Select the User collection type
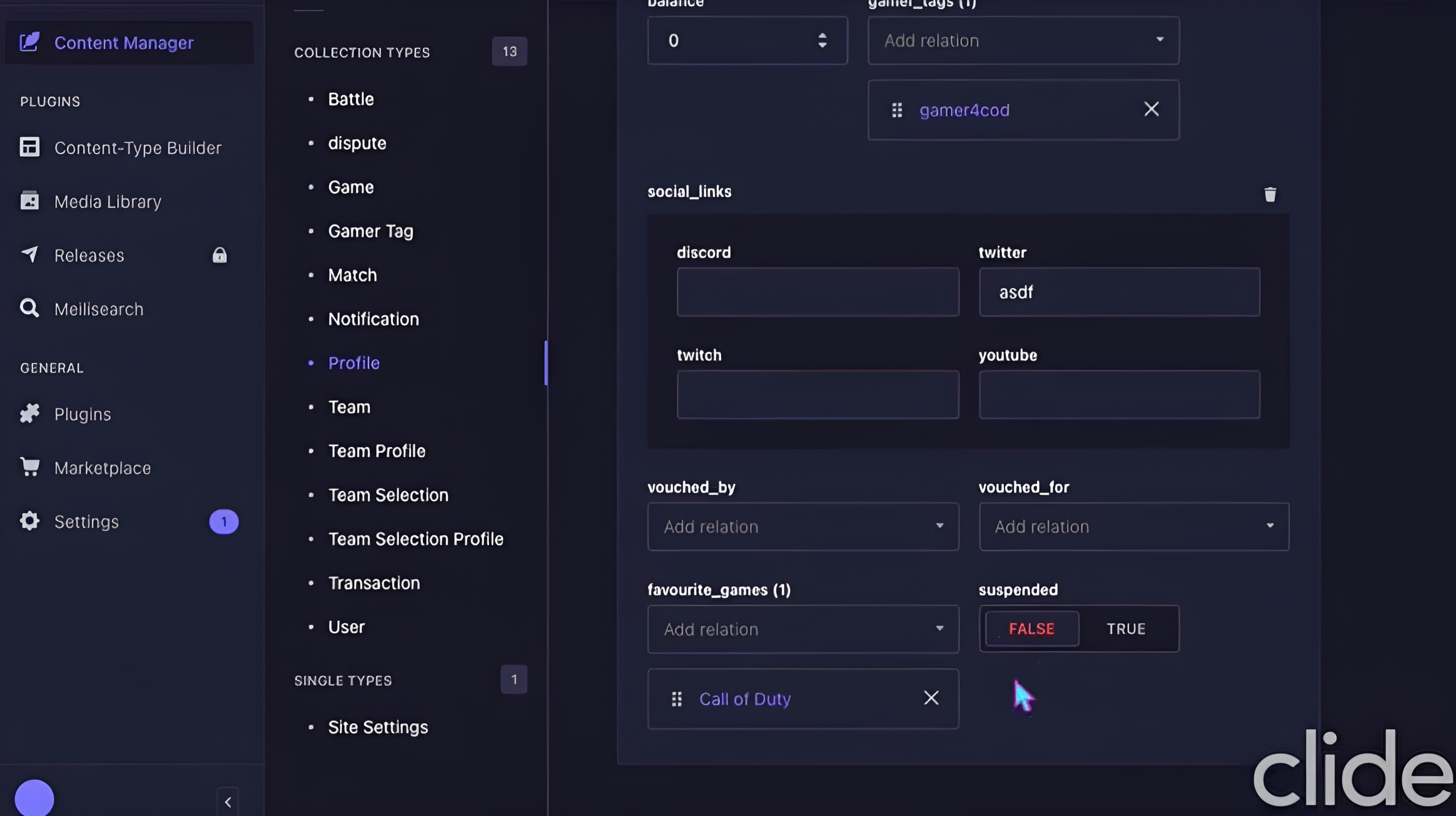This screenshot has width=1456, height=816. click(346, 626)
